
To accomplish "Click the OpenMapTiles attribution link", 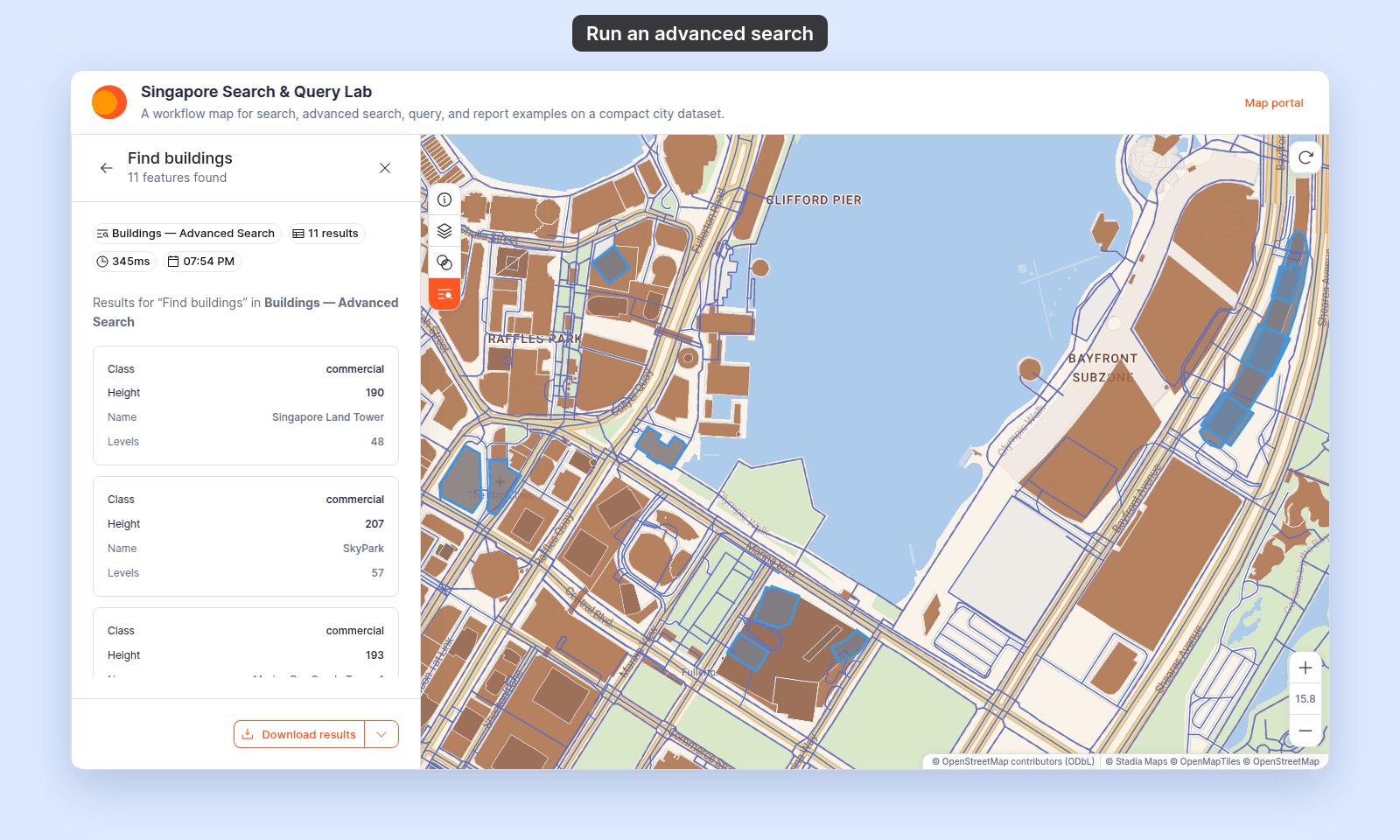I will [1206, 761].
